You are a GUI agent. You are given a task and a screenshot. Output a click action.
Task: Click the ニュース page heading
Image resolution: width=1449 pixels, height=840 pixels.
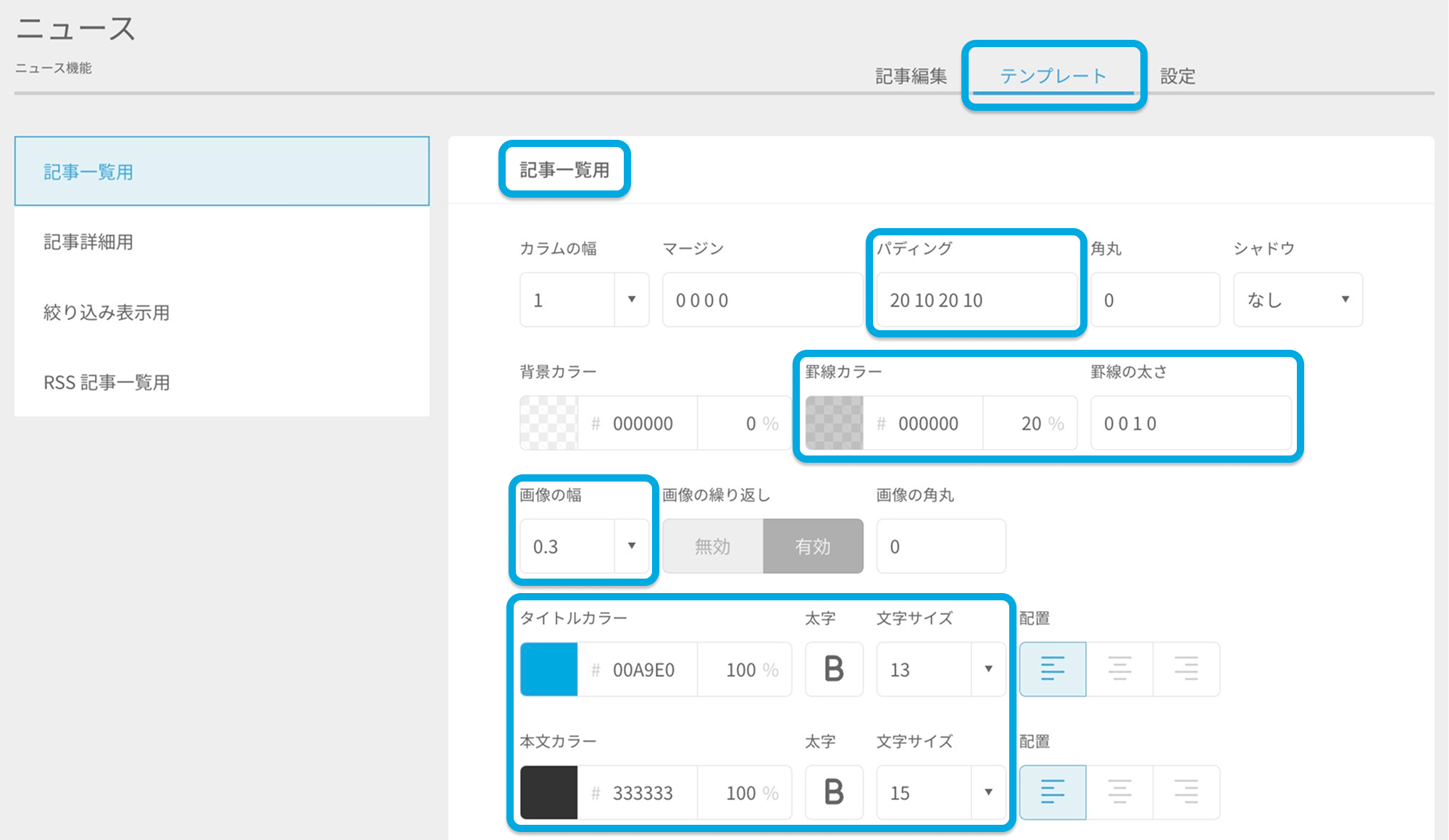point(76,29)
